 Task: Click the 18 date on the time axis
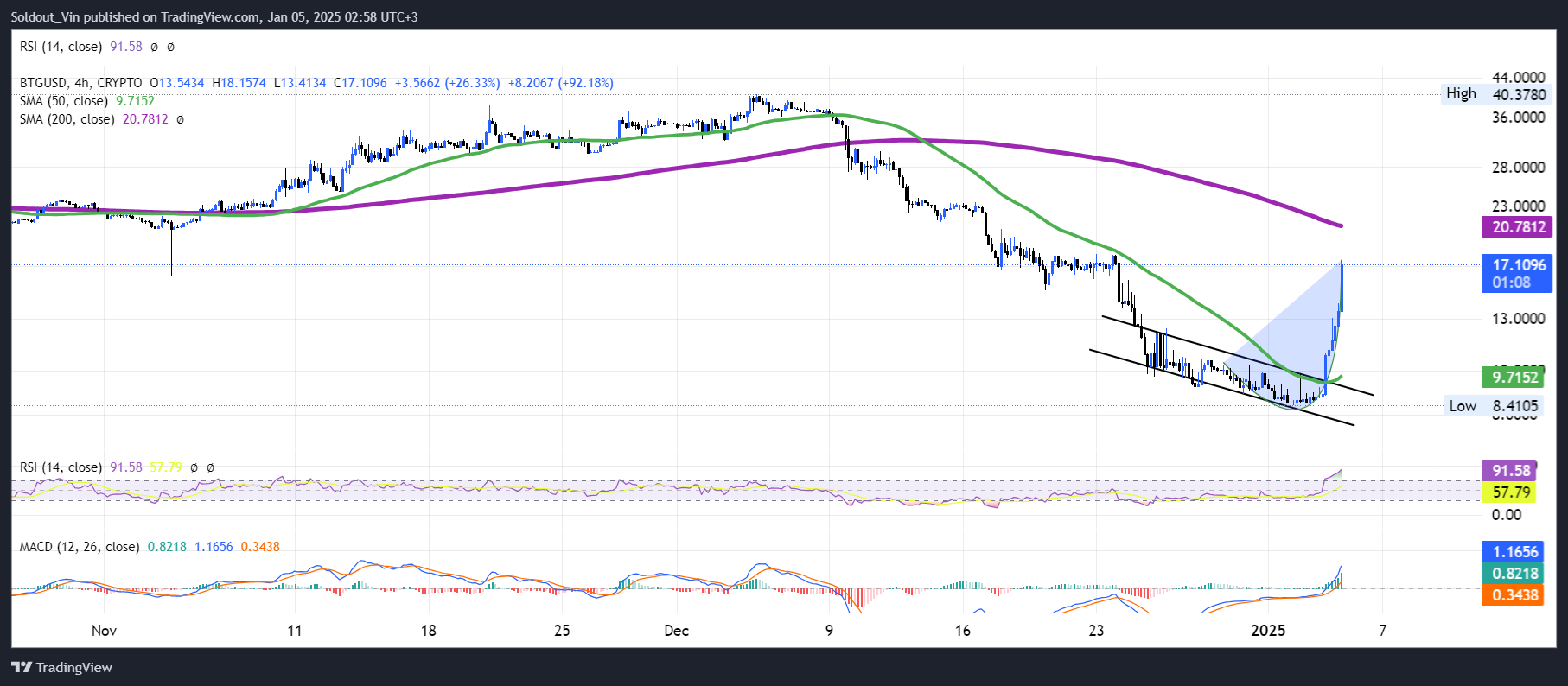pos(429,631)
